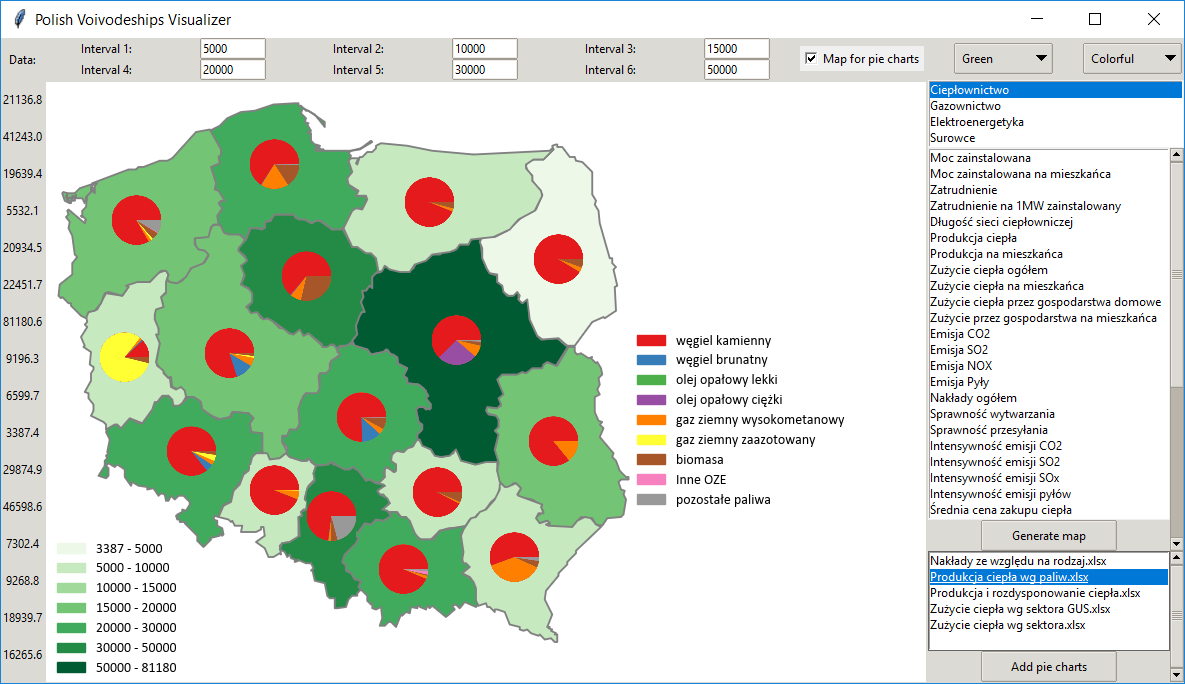Minimize the Polish Voivodeships Visualizer window
The image size is (1185, 684).
[1036, 19]
